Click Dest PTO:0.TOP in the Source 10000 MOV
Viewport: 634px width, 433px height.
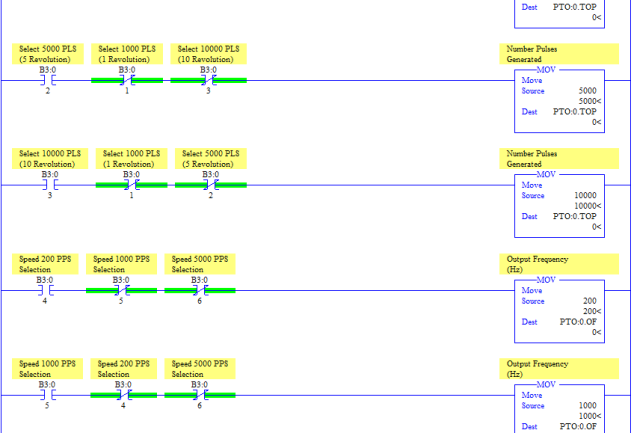[575, 216]
